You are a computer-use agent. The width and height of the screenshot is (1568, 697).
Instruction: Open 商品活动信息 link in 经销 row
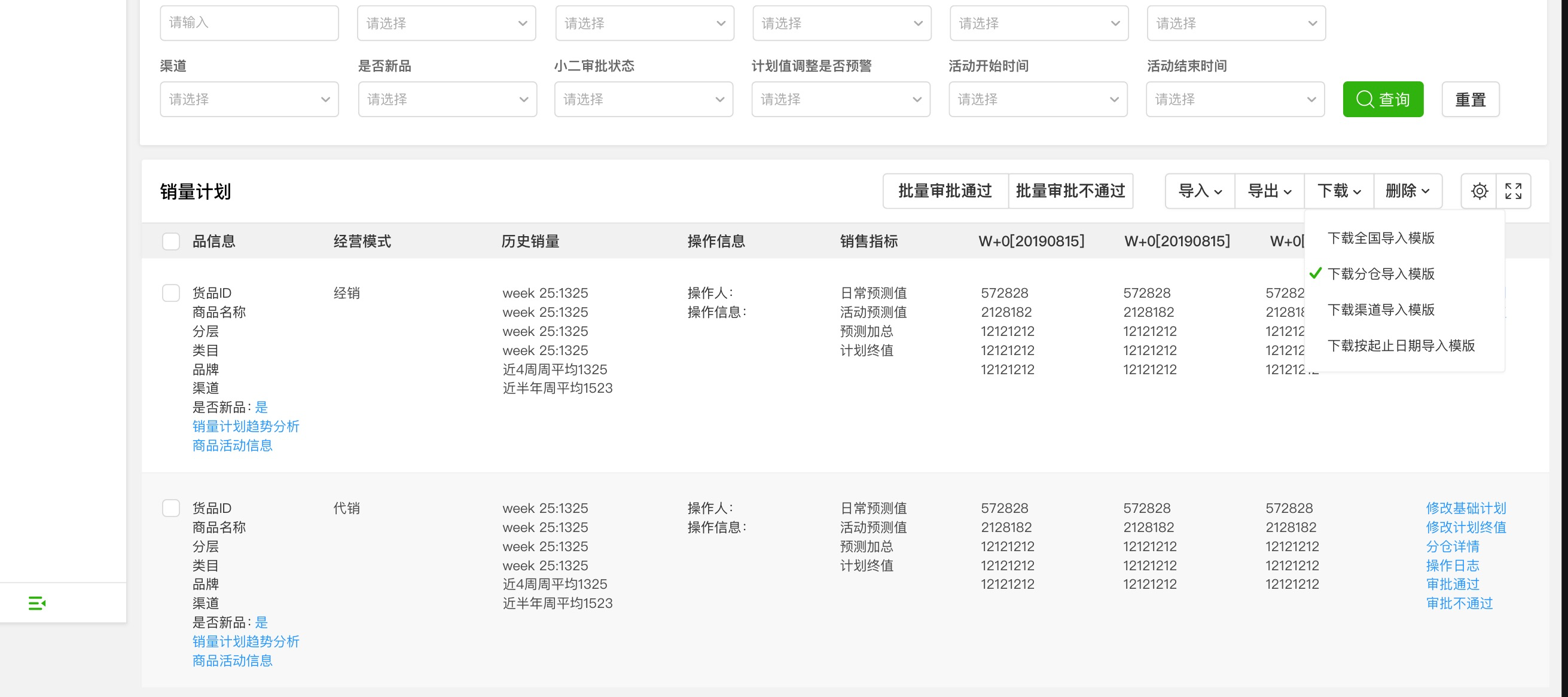233,445
